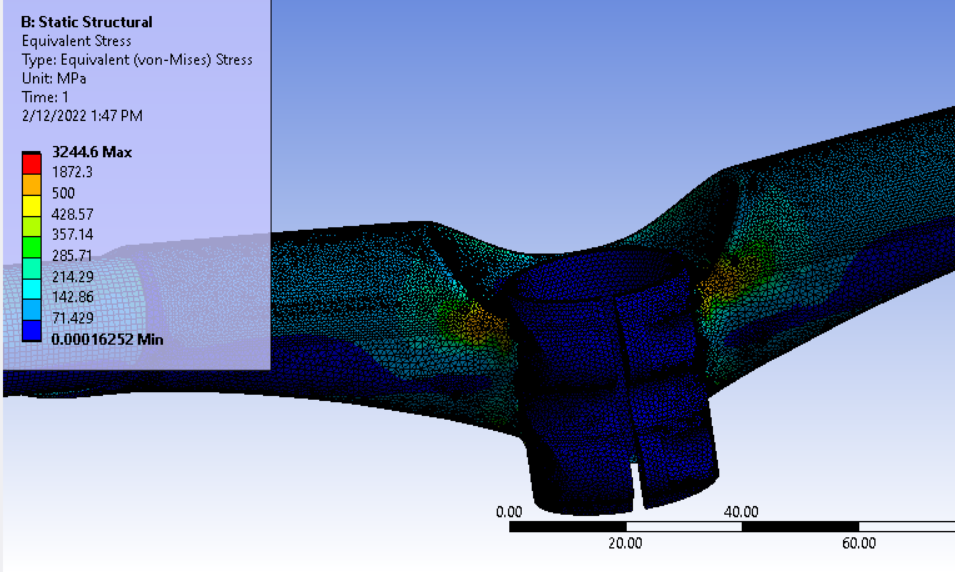Click the B: Static Structural title
The height and width of the screenshot is (572, 955).
(x=86, y=21)
